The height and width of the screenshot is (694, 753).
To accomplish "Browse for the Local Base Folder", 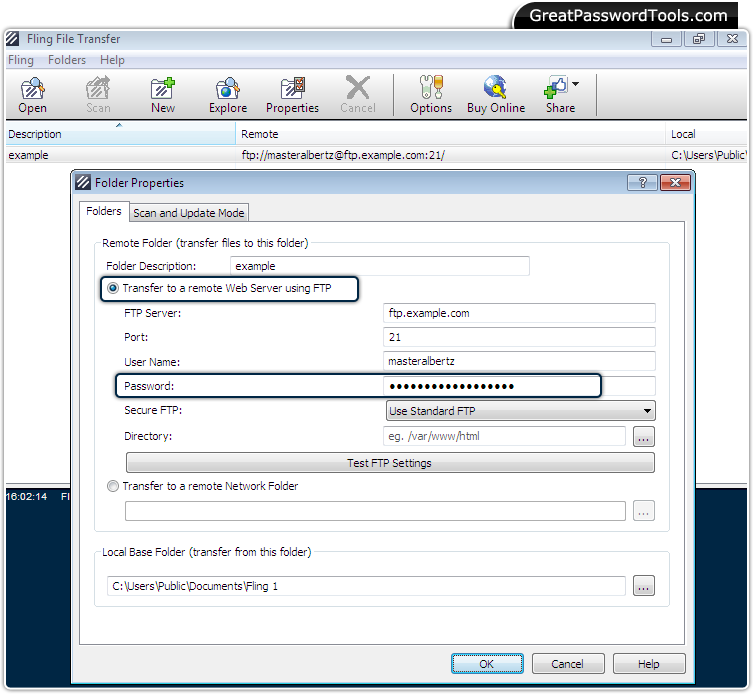I will tap(644, 586).
